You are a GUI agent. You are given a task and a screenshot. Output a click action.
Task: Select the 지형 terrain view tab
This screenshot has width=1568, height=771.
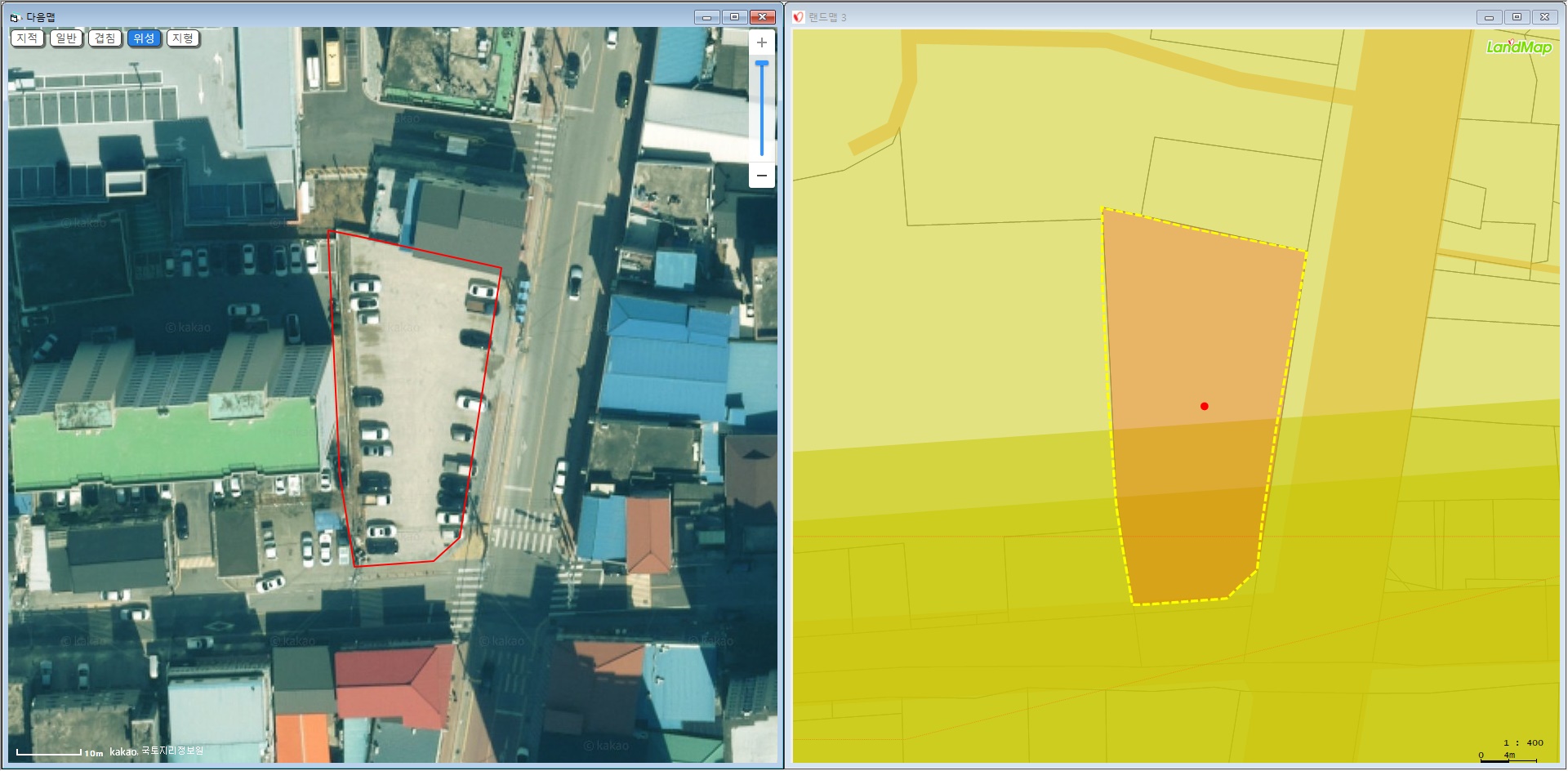click(183, 38)
